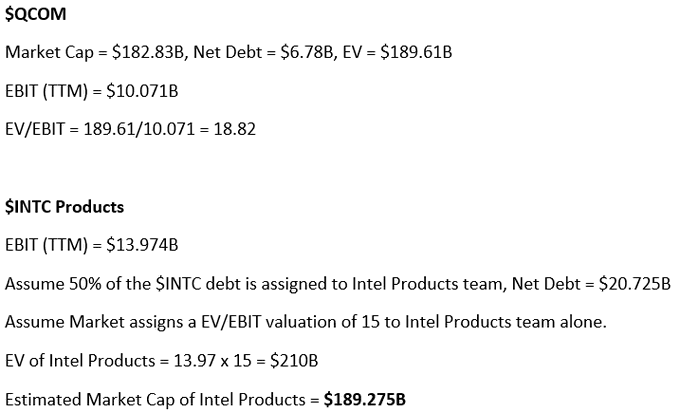Click the Net Debt $20.725B value
680x413 pixels.
coord(591,284)
